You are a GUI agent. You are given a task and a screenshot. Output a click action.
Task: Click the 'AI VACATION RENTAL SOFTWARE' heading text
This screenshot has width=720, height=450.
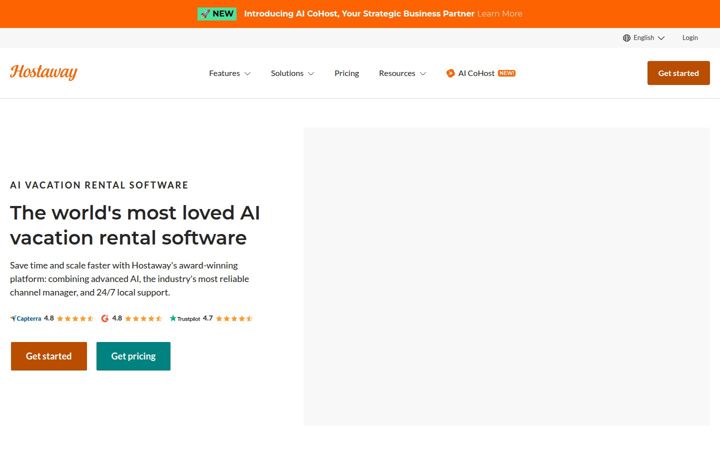[99, 185]
